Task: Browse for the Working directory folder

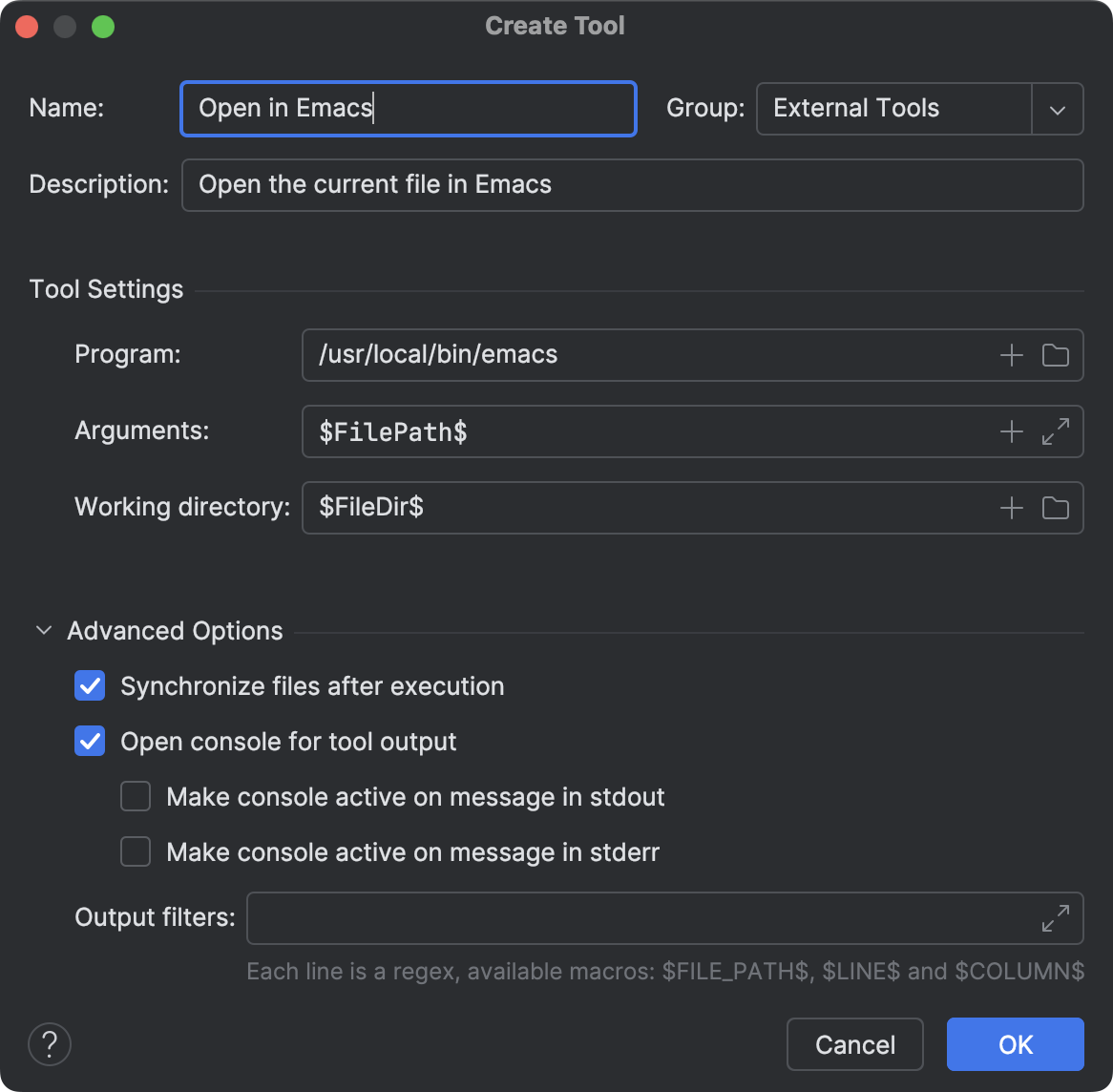Action: (1056, 508)
